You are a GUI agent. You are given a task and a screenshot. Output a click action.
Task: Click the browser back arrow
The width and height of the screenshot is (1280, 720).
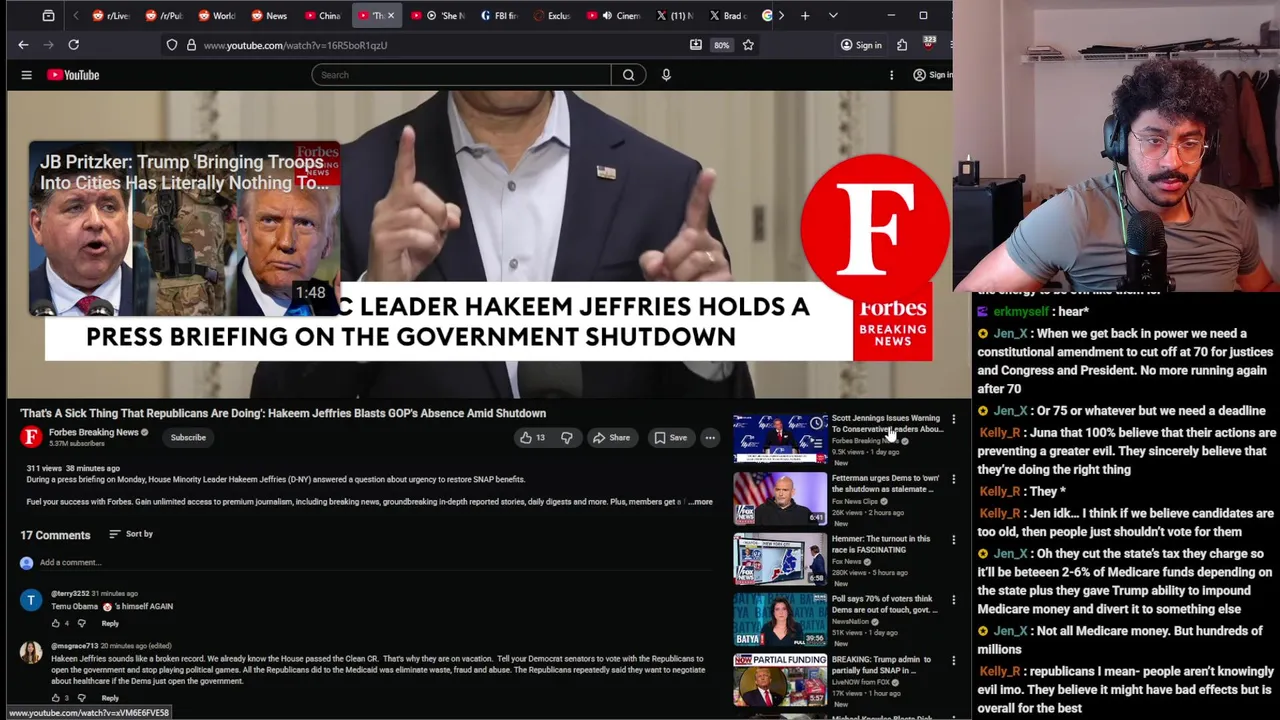[23, 45]
